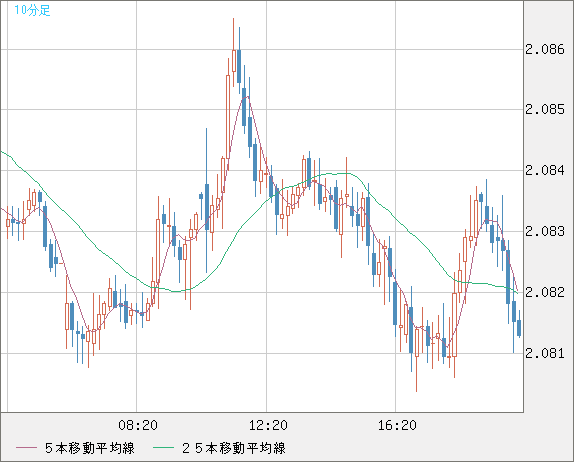
Task: Click the purple 5-bar moving average legend line
Action: pyautogui.click(x=26, y=448)
